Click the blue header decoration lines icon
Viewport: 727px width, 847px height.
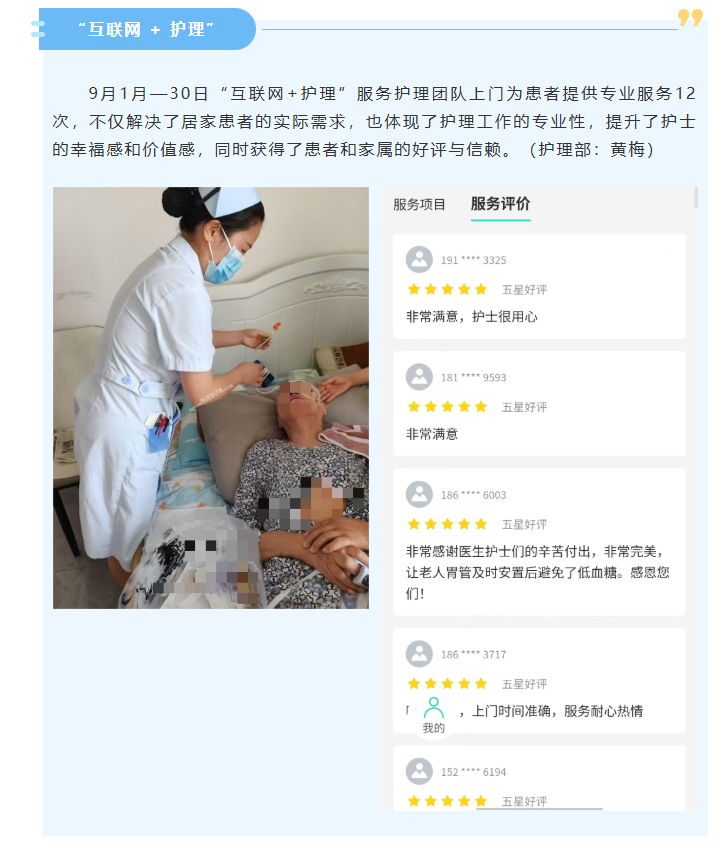click(x=38, y=29)
